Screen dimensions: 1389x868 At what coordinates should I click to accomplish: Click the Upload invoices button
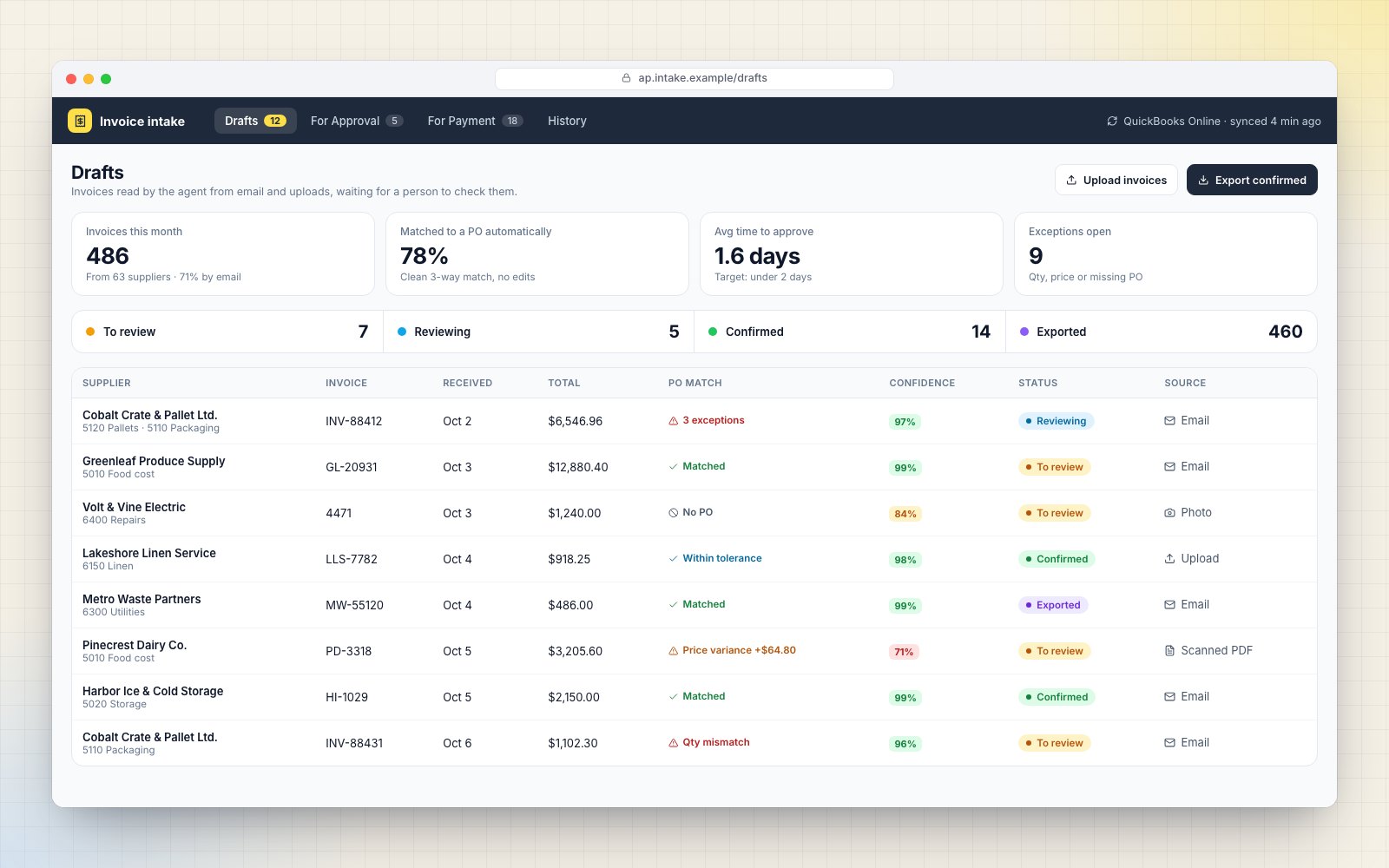[x=1116, y=180]
